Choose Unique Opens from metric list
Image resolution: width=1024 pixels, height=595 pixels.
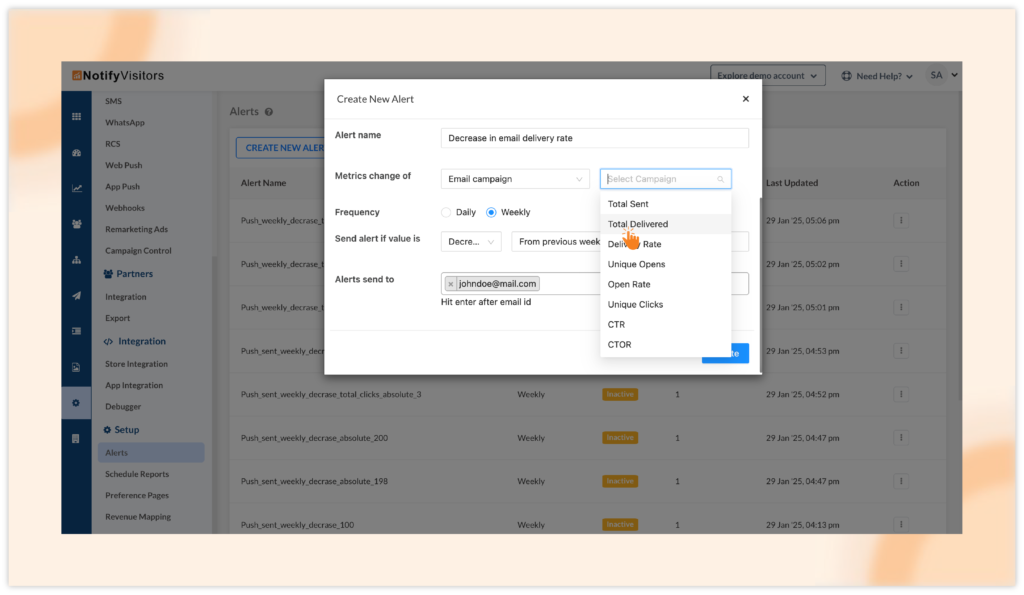pos(665,265)
